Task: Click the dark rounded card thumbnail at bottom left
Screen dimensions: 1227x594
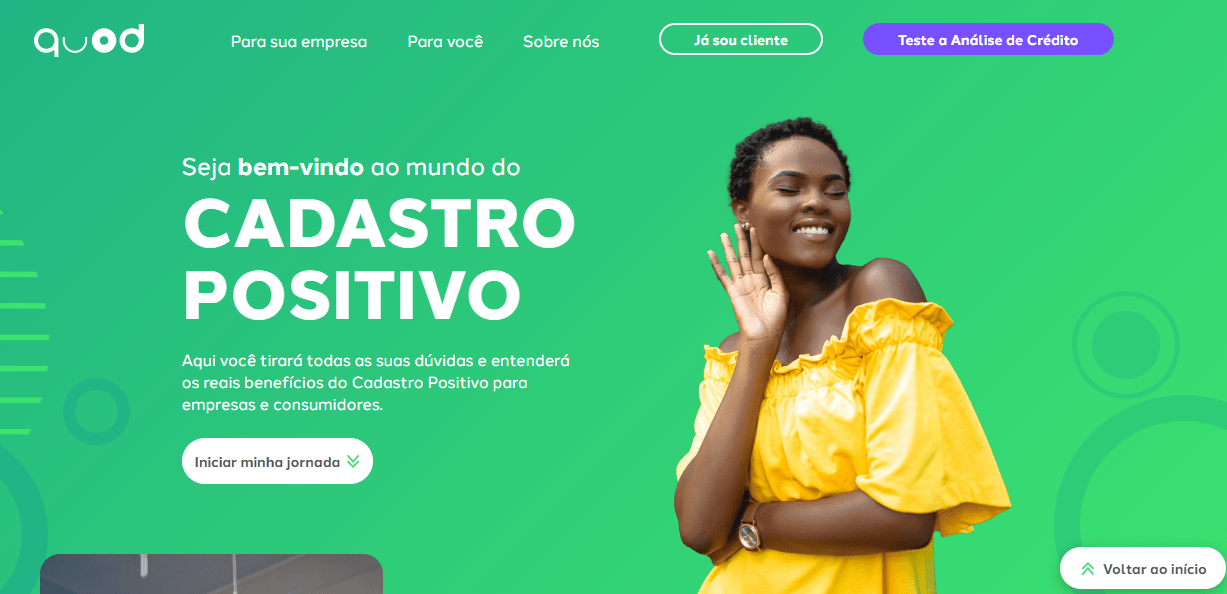Action: [211, 574]
